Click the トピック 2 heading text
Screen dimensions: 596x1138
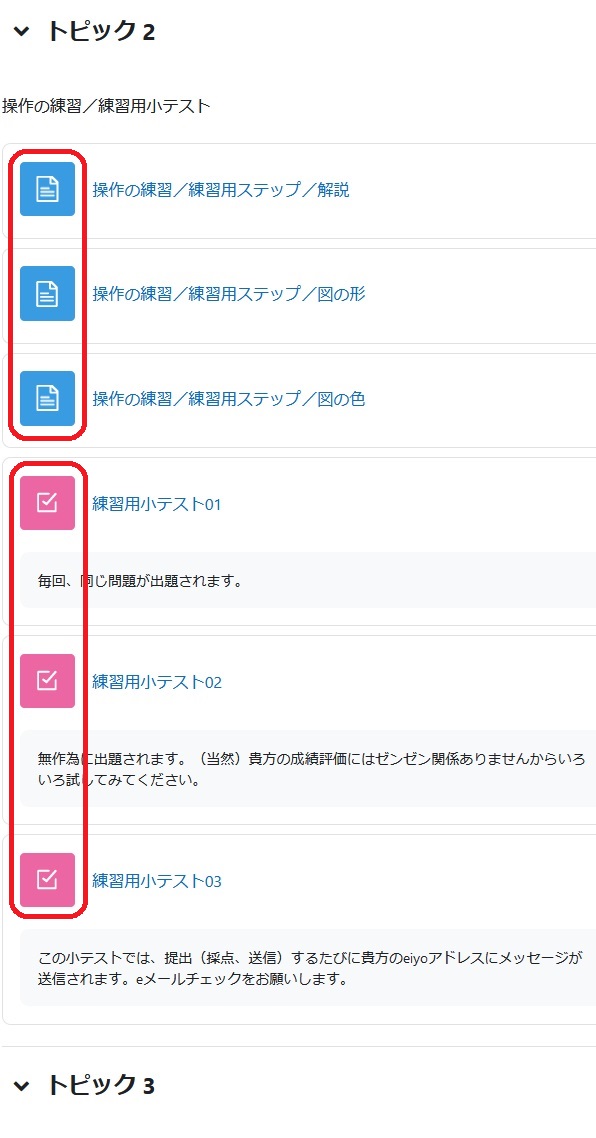100,31
